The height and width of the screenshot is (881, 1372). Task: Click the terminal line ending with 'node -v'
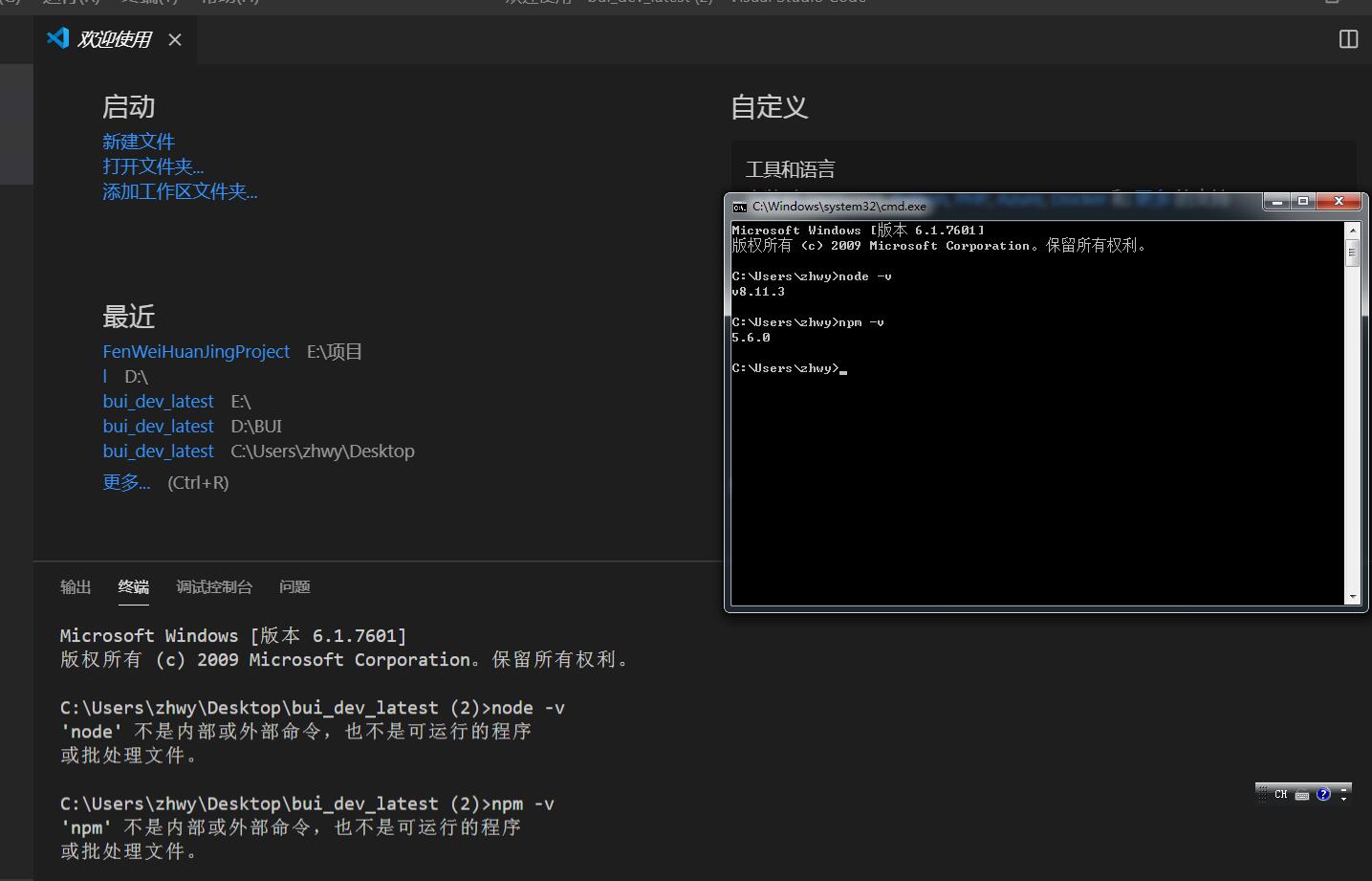click(x=313, y=708)
